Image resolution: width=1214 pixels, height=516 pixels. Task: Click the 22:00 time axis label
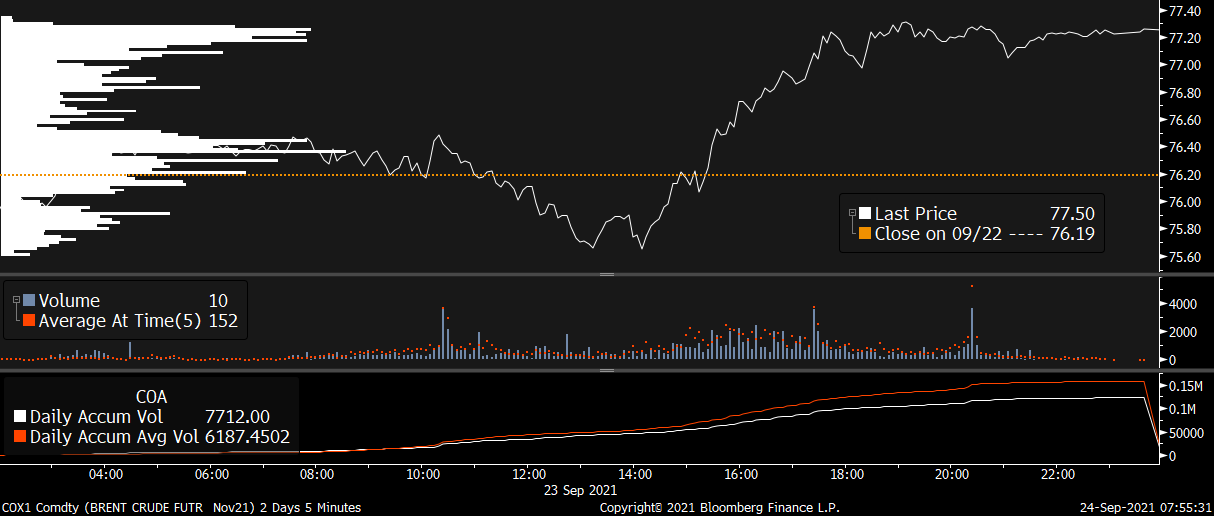coord(1058,474)
